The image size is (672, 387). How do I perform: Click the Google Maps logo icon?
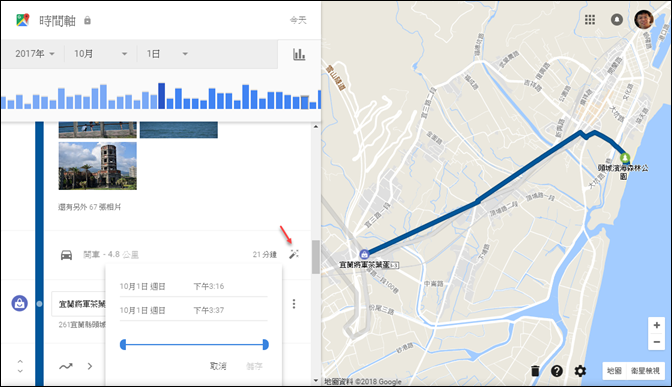23,20
